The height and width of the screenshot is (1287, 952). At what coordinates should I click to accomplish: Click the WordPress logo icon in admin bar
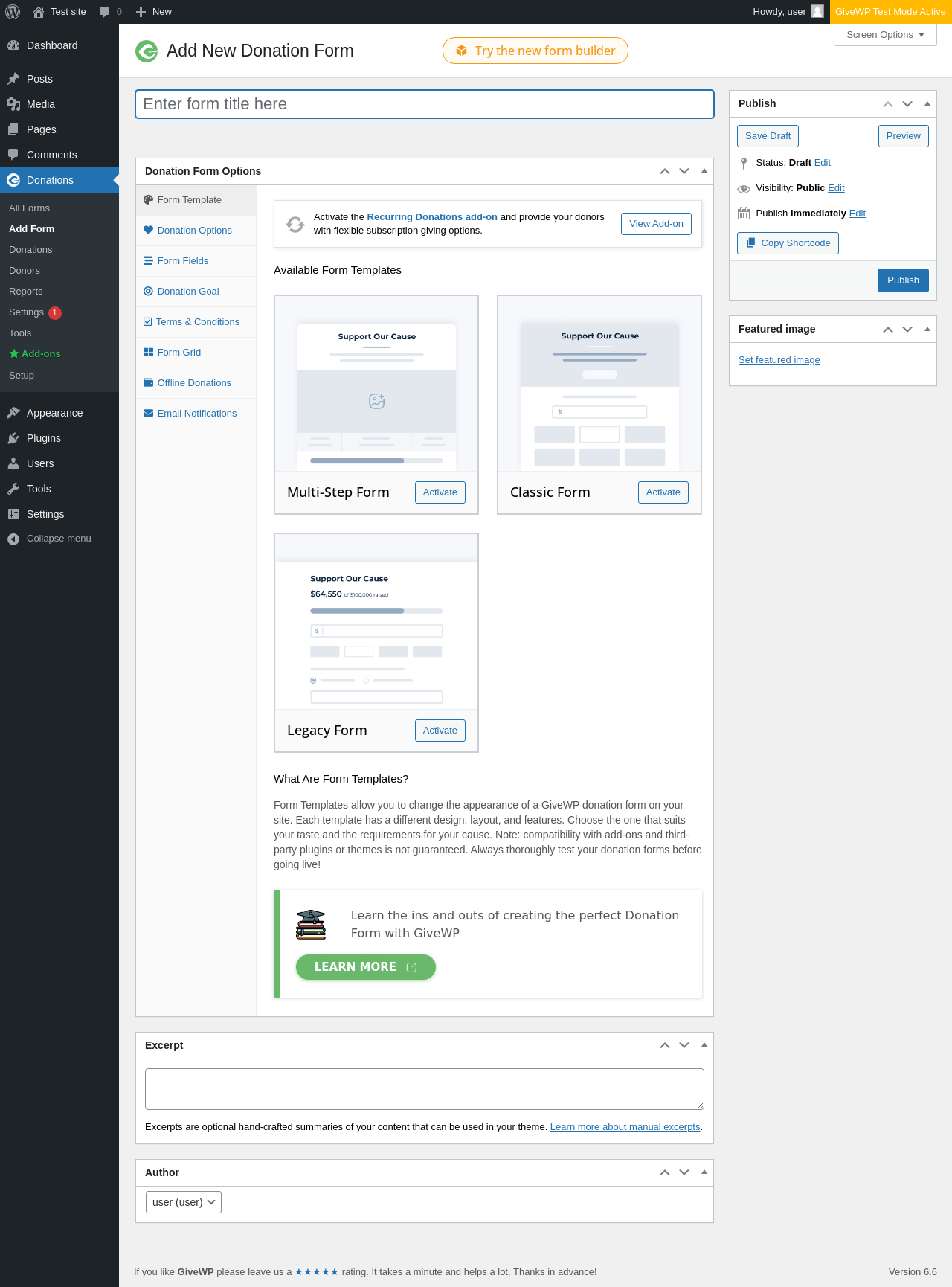(13, 12)
